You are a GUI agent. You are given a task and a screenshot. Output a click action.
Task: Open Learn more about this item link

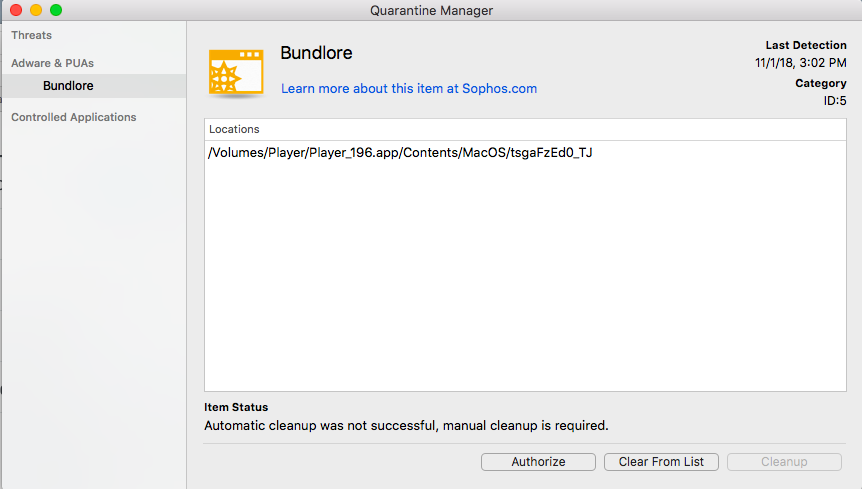coord(408,88)
